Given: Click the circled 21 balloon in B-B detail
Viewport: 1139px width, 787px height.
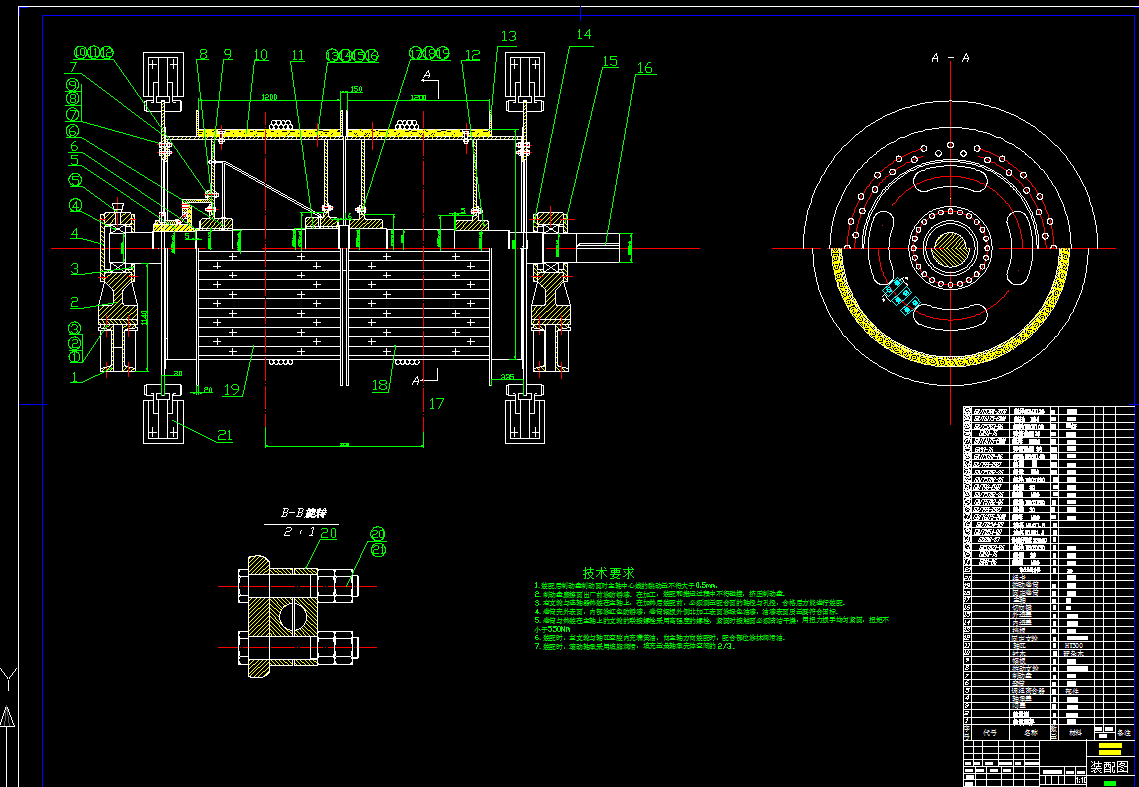Looking at the screenshot, I should pyautogui.click(x=378, y=550).
